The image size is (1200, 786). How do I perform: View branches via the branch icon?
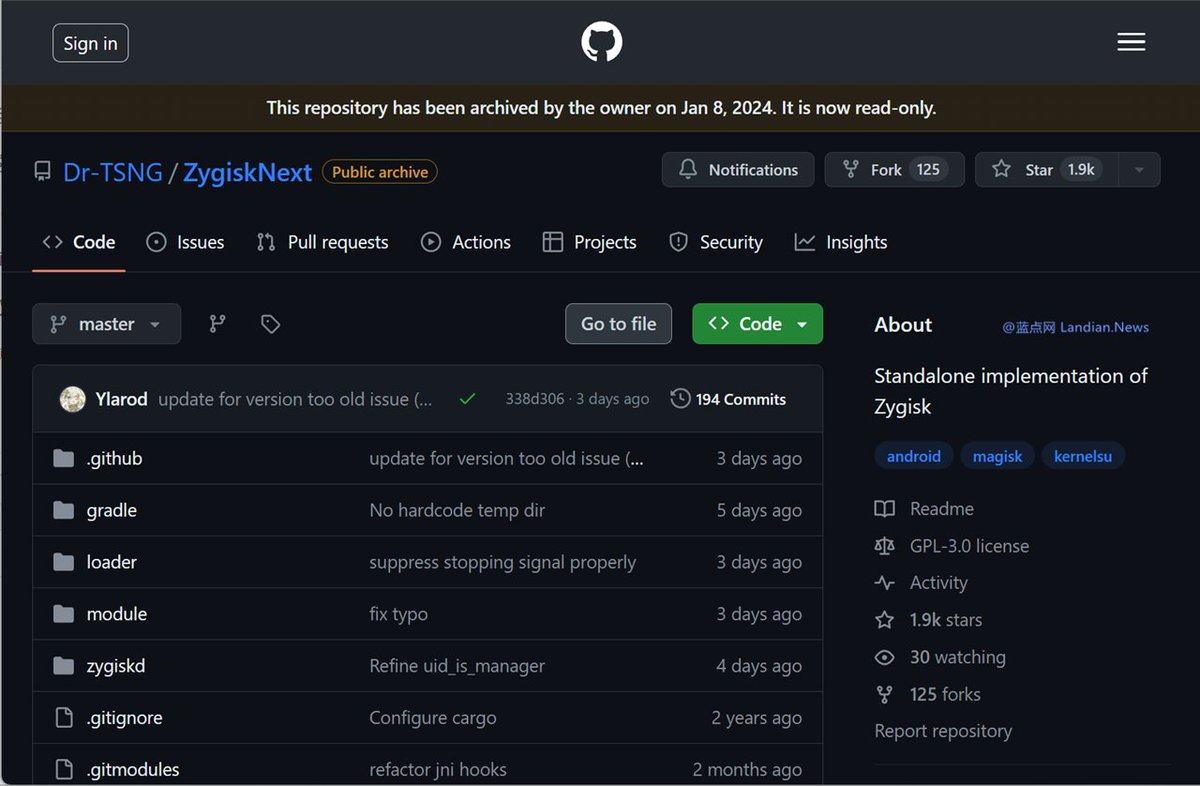pyautogui.click(x=217, y=324)
